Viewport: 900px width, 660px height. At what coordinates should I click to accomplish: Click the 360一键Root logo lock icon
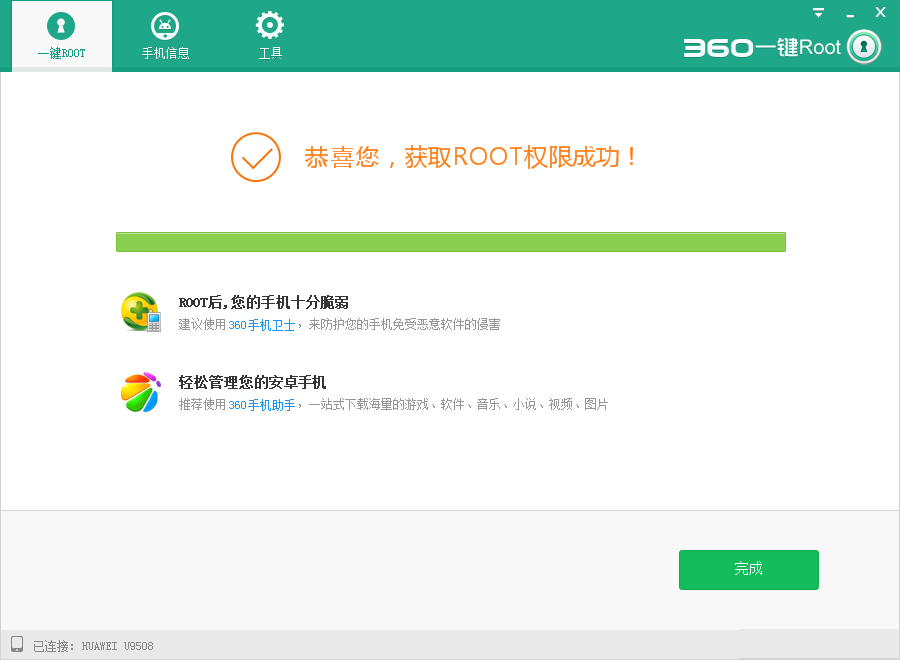pos(864,47)
